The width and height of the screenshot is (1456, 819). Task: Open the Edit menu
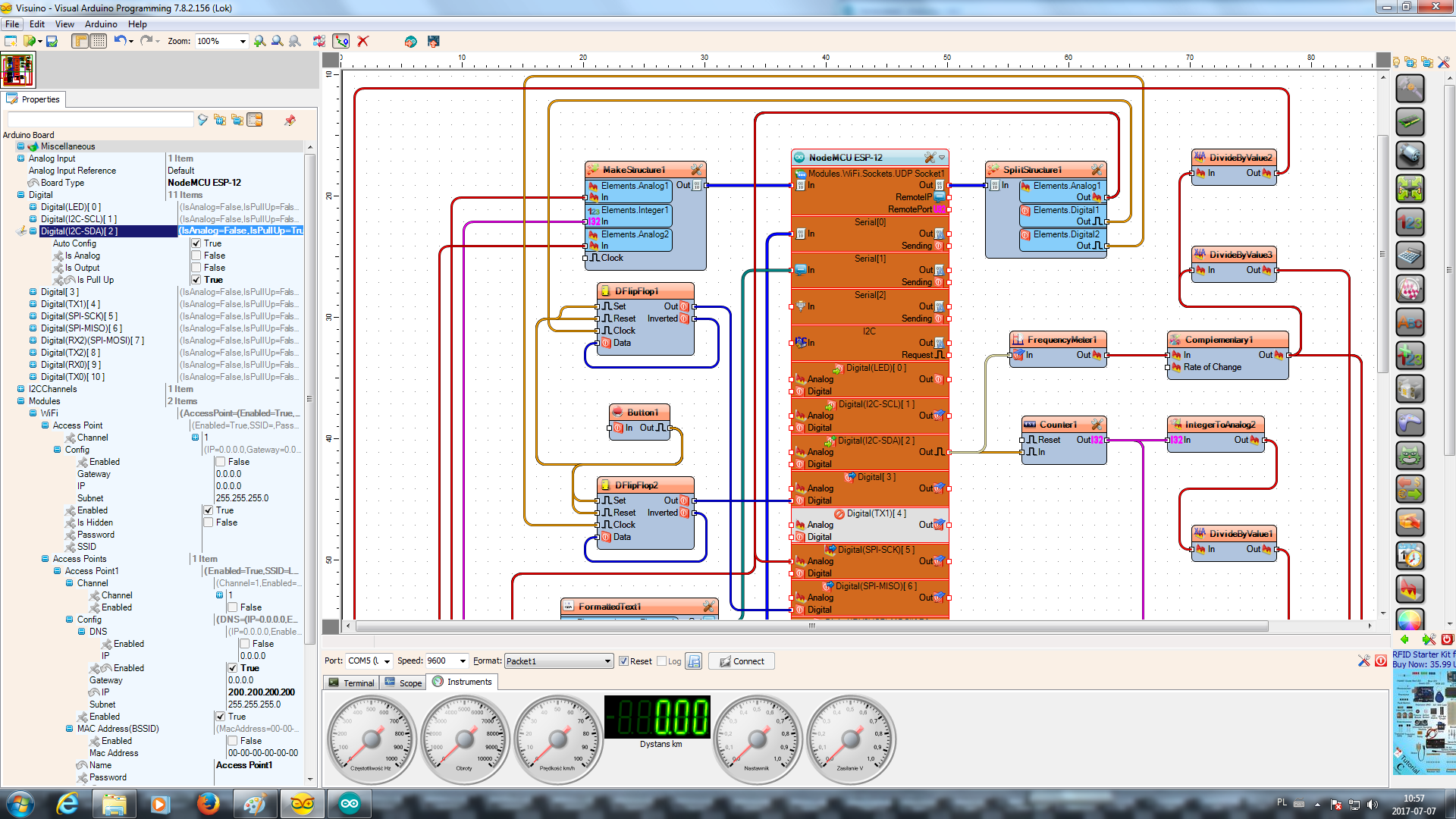pyautogui.click(x=37, y=24)
